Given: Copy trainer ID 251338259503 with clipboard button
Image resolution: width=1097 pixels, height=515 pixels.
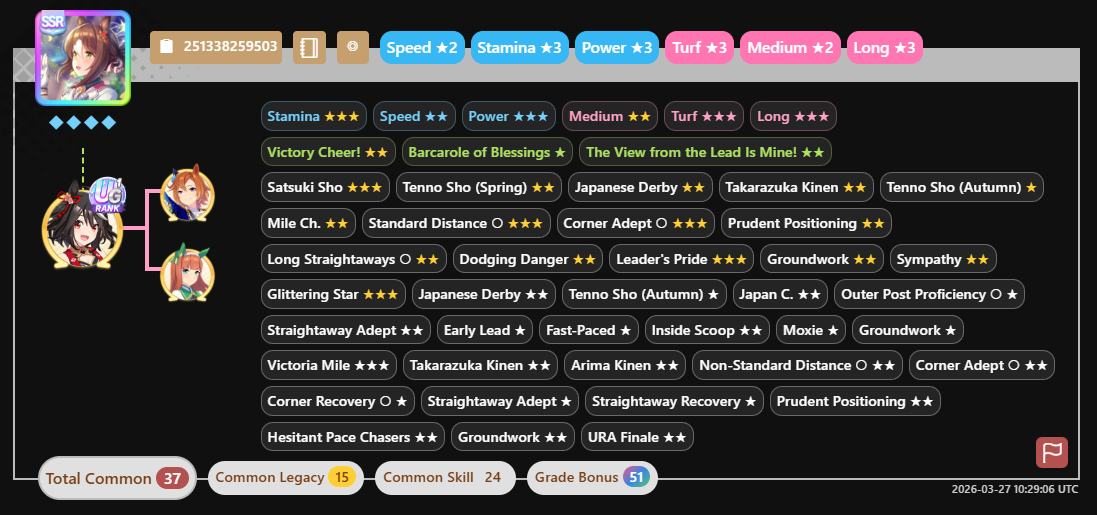Looking at the screenshot, I should click(x=215, y=47).
